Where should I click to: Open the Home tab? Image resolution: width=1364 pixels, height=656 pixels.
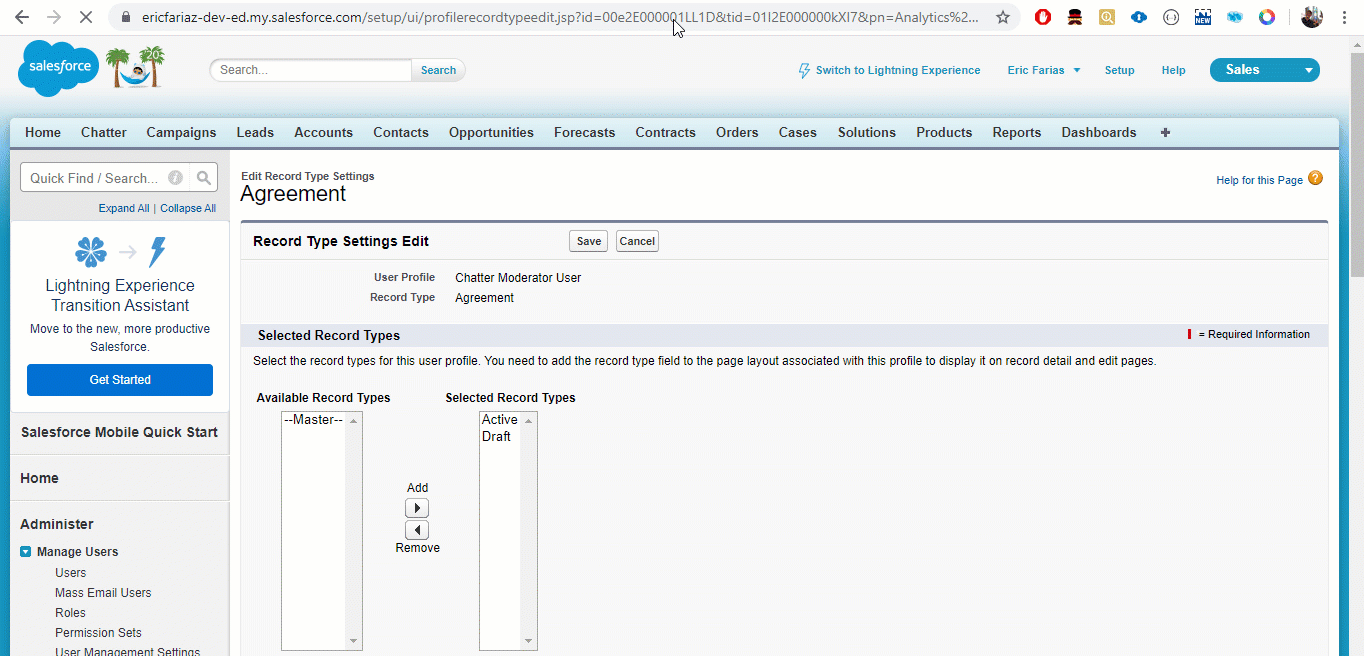click(43, 132)
